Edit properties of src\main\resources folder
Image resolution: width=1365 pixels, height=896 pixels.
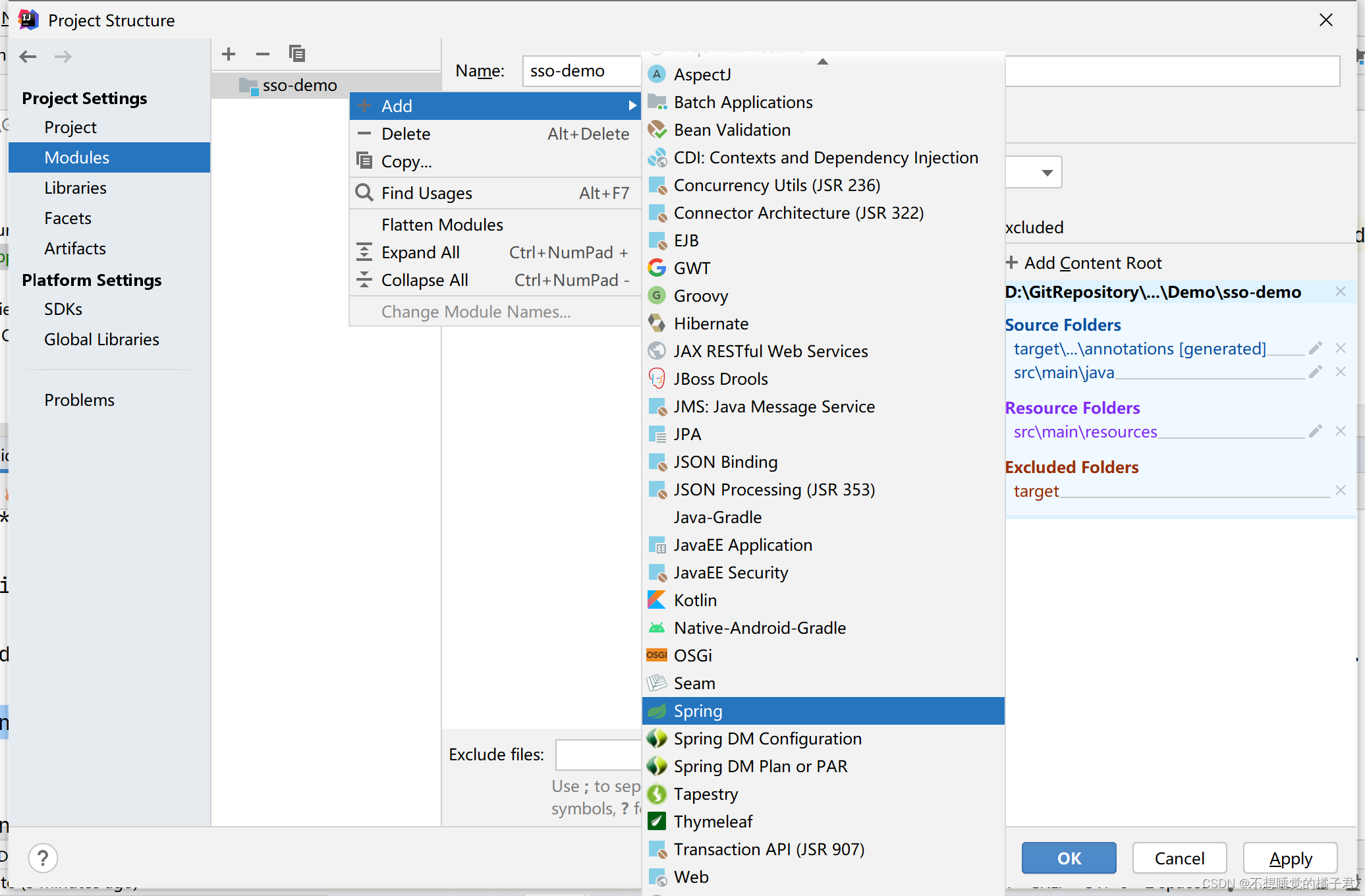[x=1316, y=432]
